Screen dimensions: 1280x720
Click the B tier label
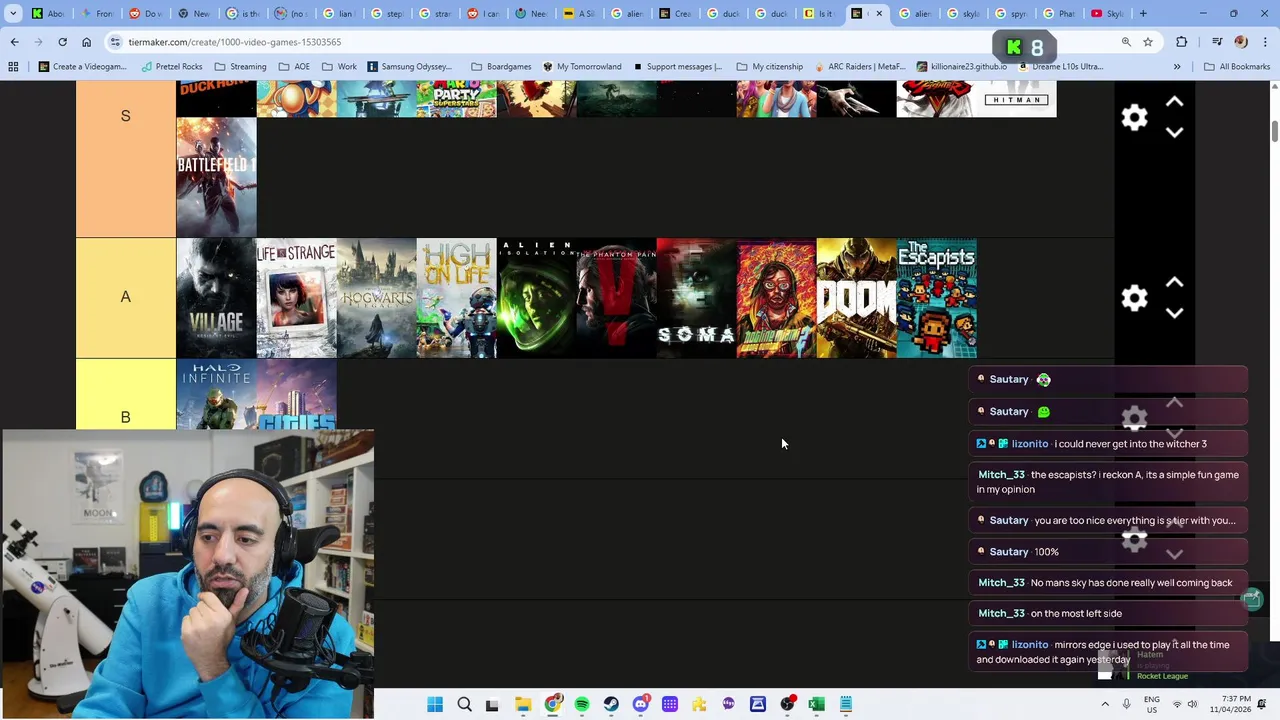click(x=125, y=395)
